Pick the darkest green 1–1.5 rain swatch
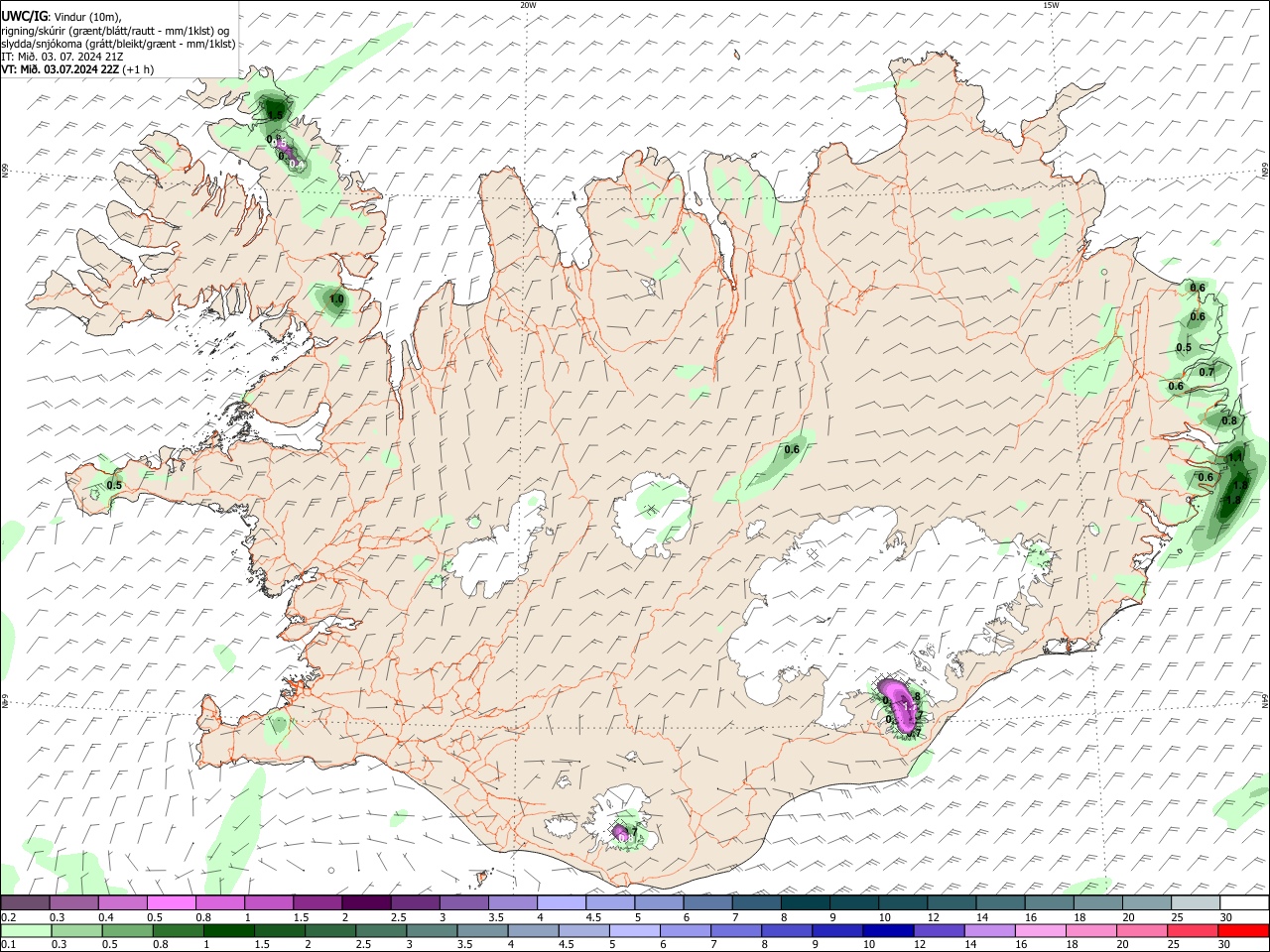Screen dimensions: 1270x952 (228, 931)
